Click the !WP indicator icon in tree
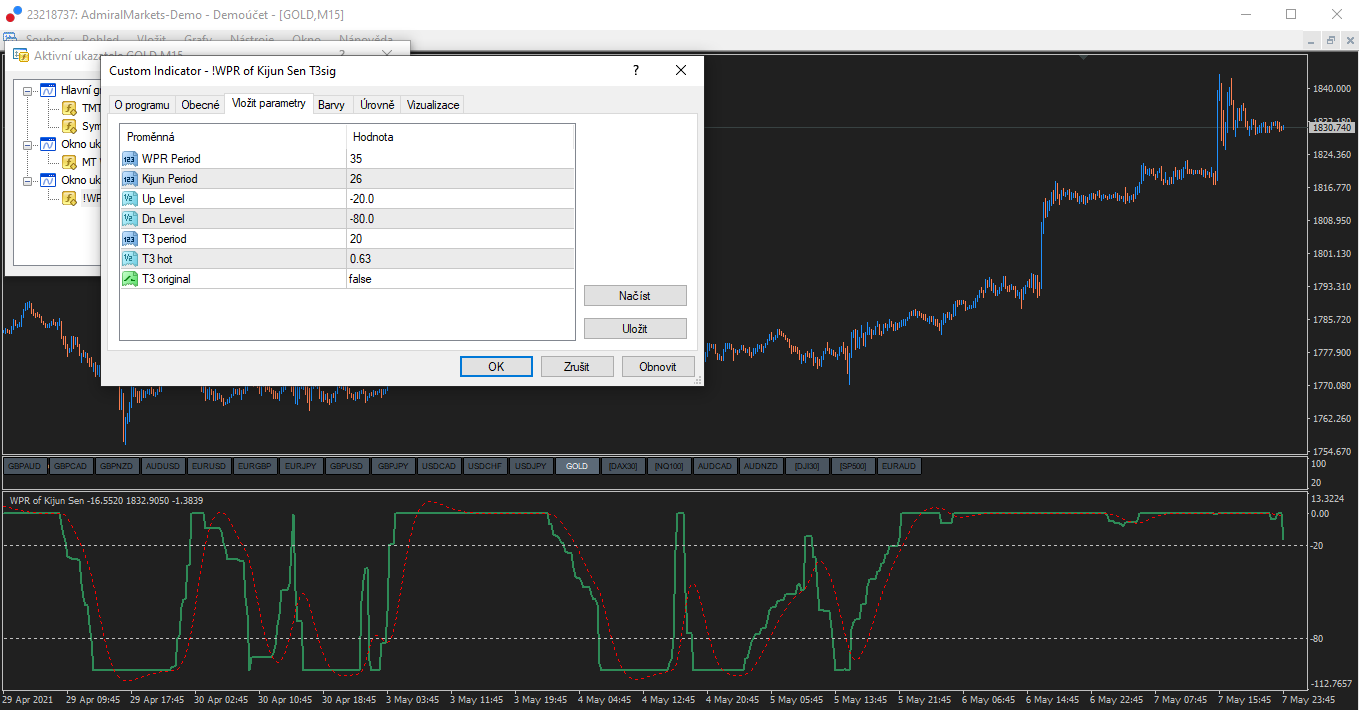 pos(70,198)
